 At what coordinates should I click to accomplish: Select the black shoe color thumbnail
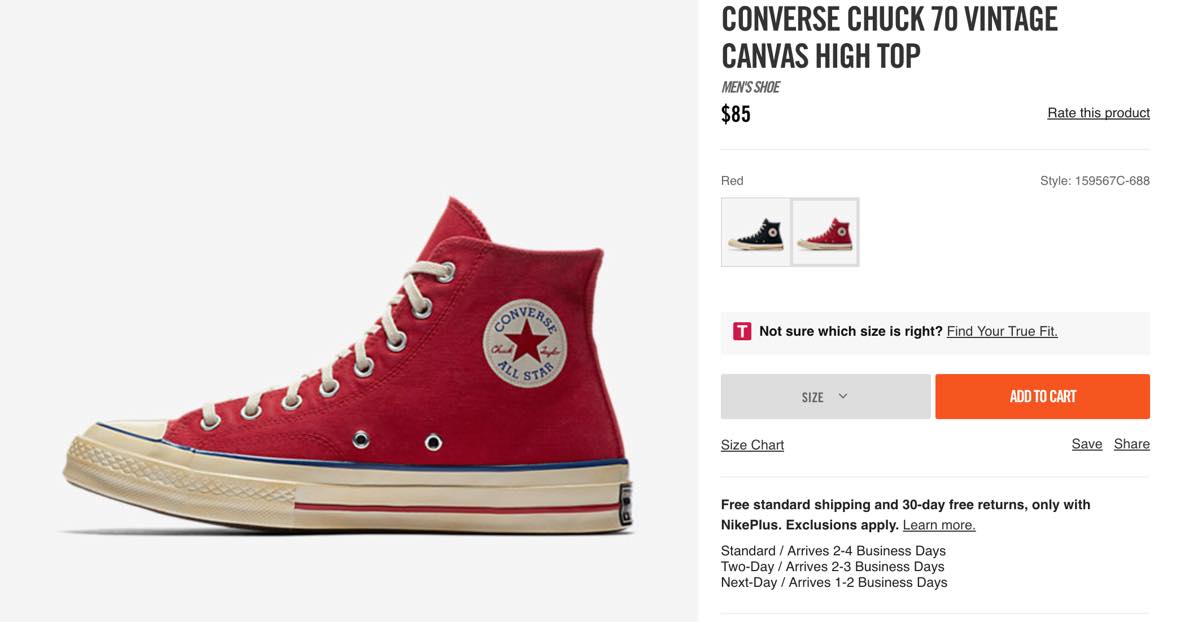(x=755, y=232)
